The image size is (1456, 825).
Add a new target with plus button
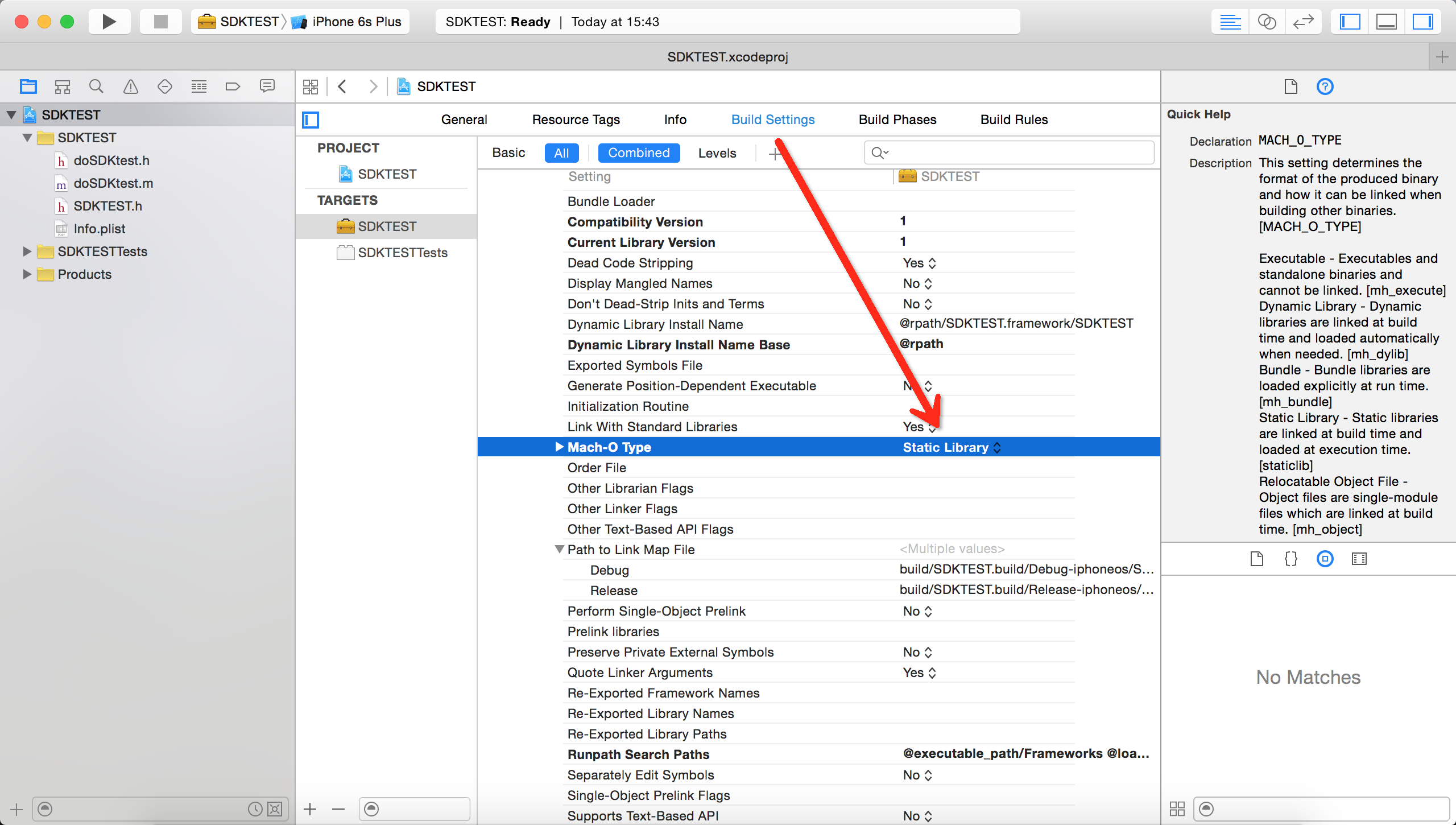pos(310,808)
